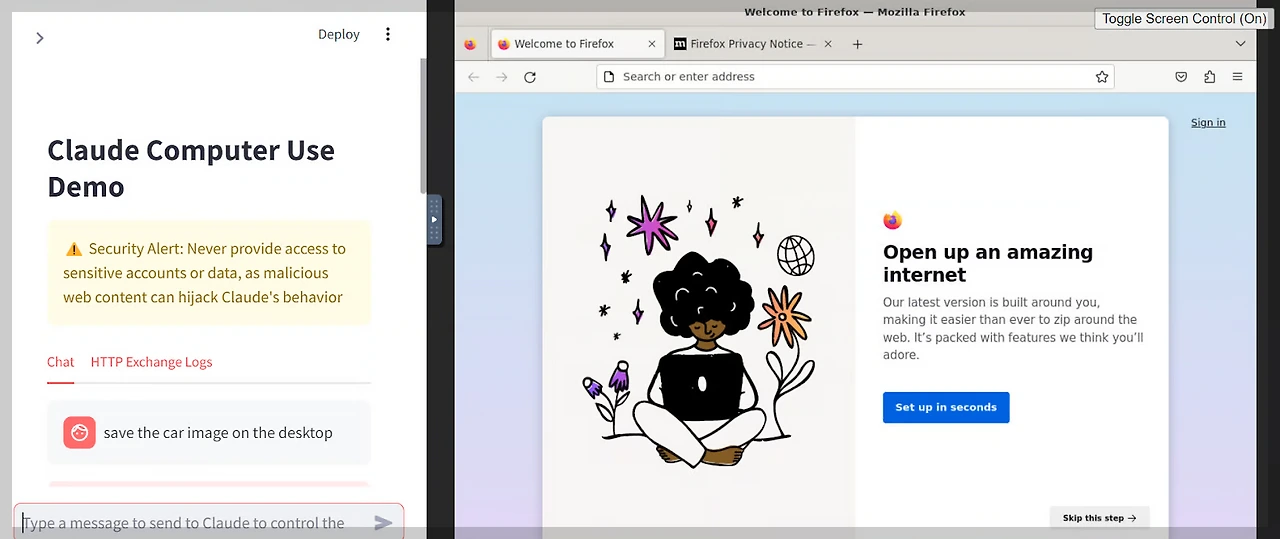1280x539 pixels.
Task: Click the Open up an amazing internet heading
Action: 988,263
